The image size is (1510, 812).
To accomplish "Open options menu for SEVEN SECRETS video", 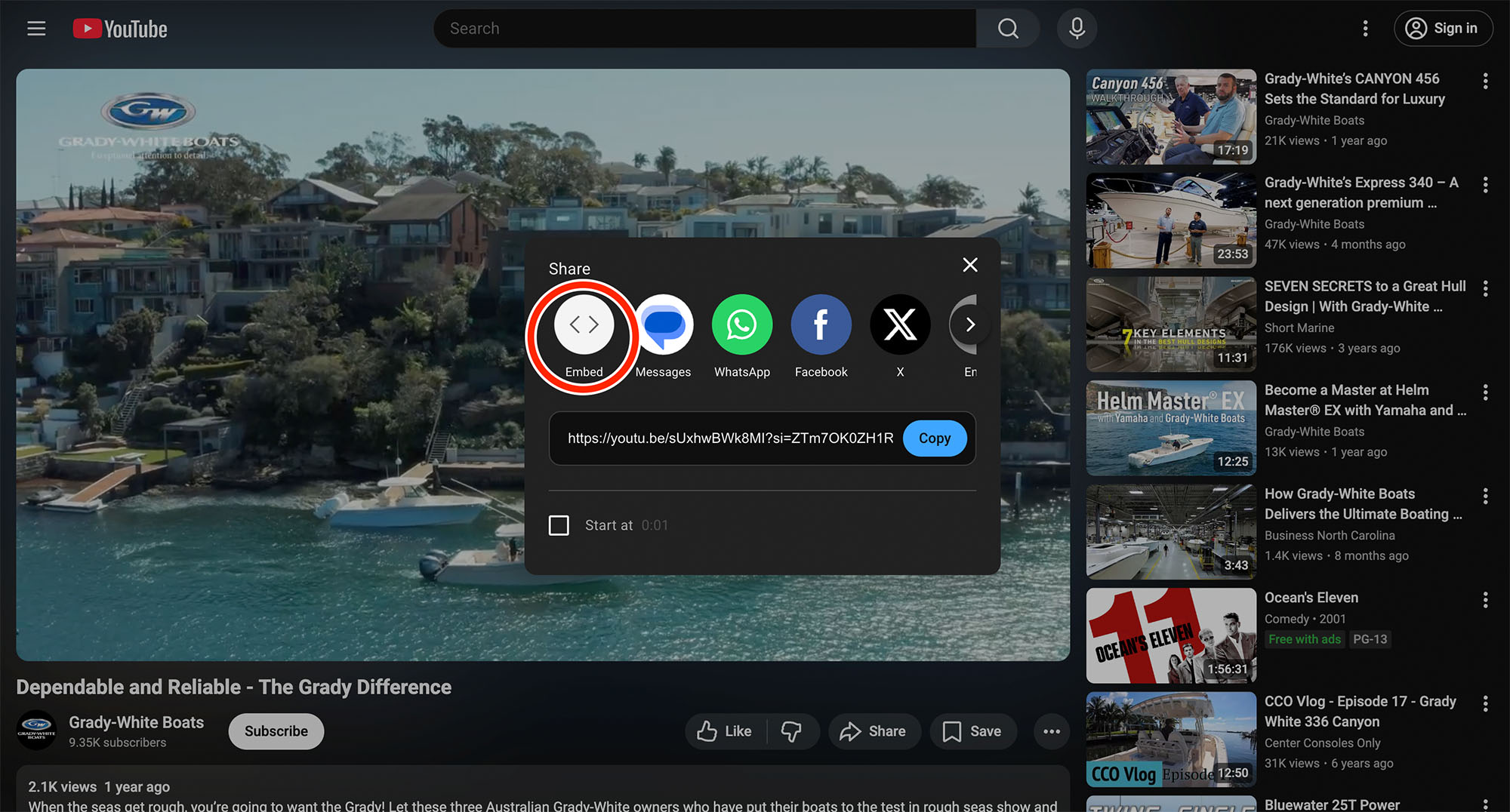I will (1485, 288).
